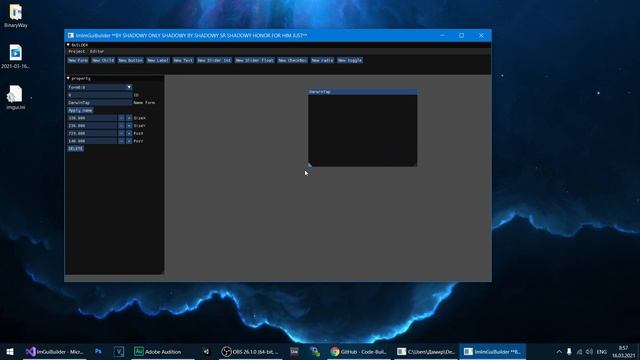640x360 pixels.
Task: Show hidden system tray icons
Action: tap(559, 351)
